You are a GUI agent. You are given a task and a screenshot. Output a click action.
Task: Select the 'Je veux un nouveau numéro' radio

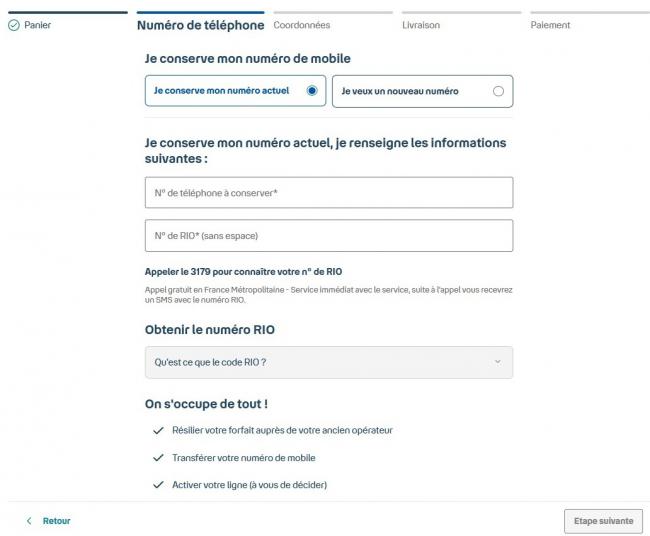(x=498, y=91)
